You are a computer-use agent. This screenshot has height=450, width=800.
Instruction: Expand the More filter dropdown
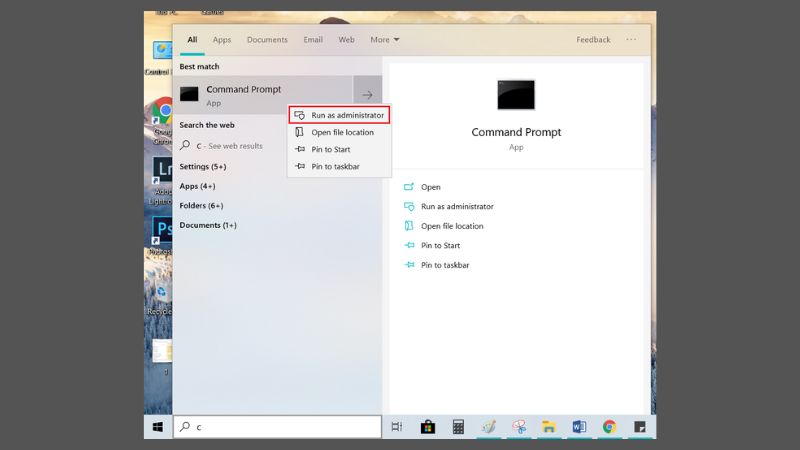(384, 40)
